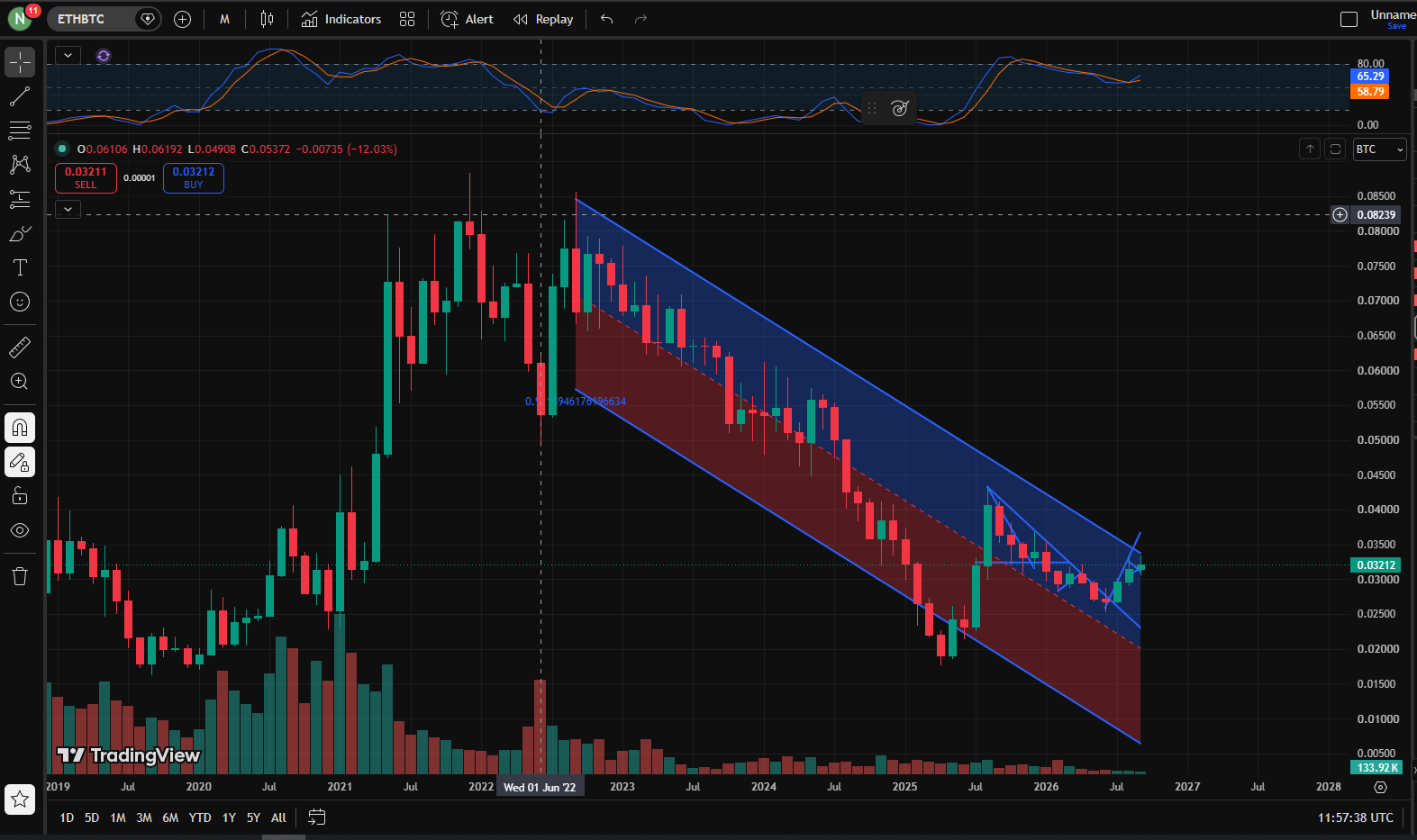Select the YTD time range
This screenshot has height=840, width=1417.
(x=200, y=817)
